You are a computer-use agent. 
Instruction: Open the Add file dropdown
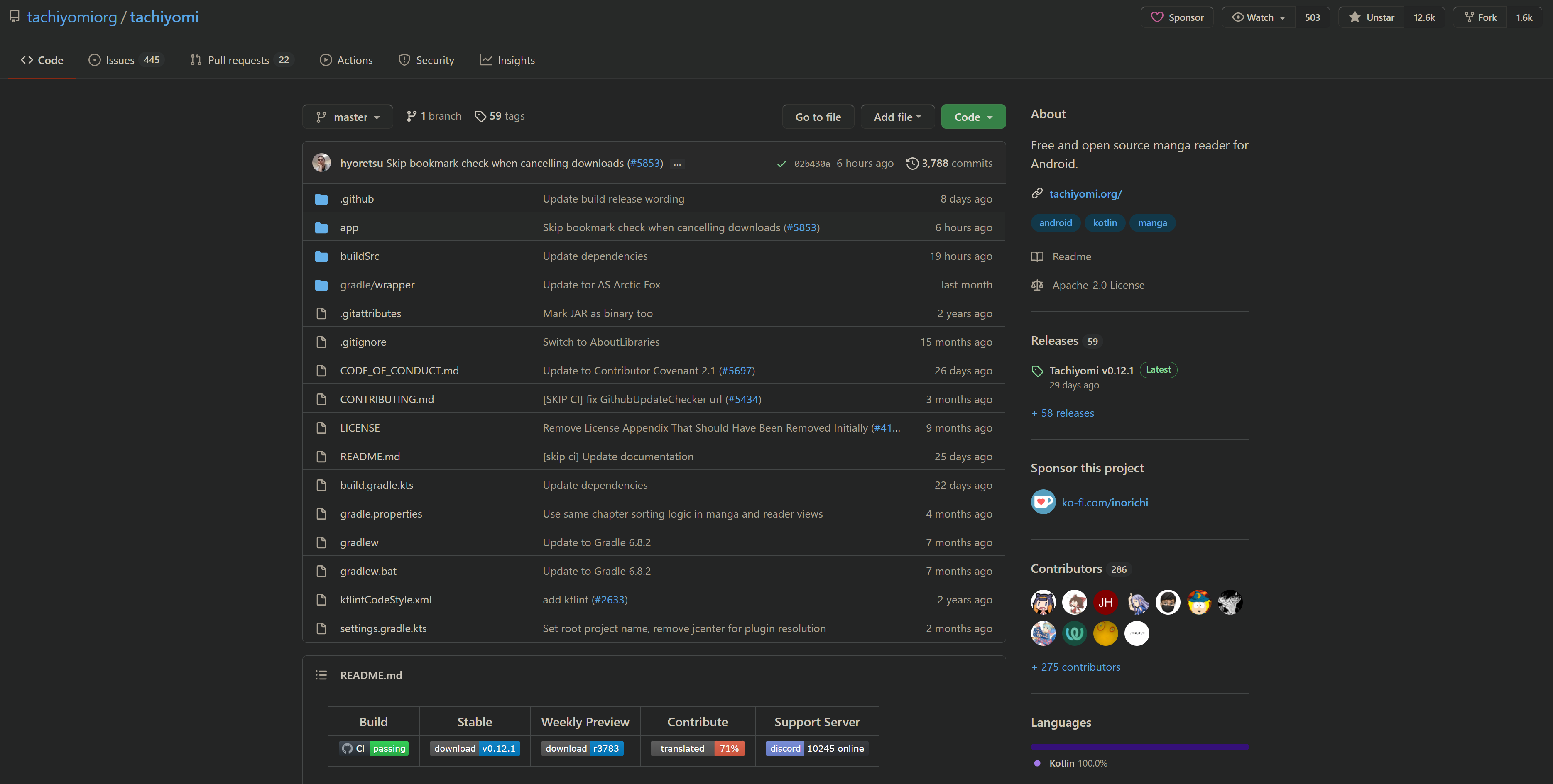tap(897, 117)
